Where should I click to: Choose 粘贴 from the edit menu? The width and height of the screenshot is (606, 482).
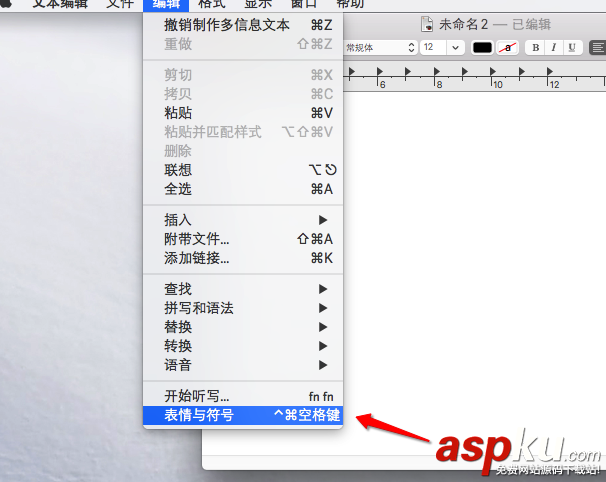[243, 113]
